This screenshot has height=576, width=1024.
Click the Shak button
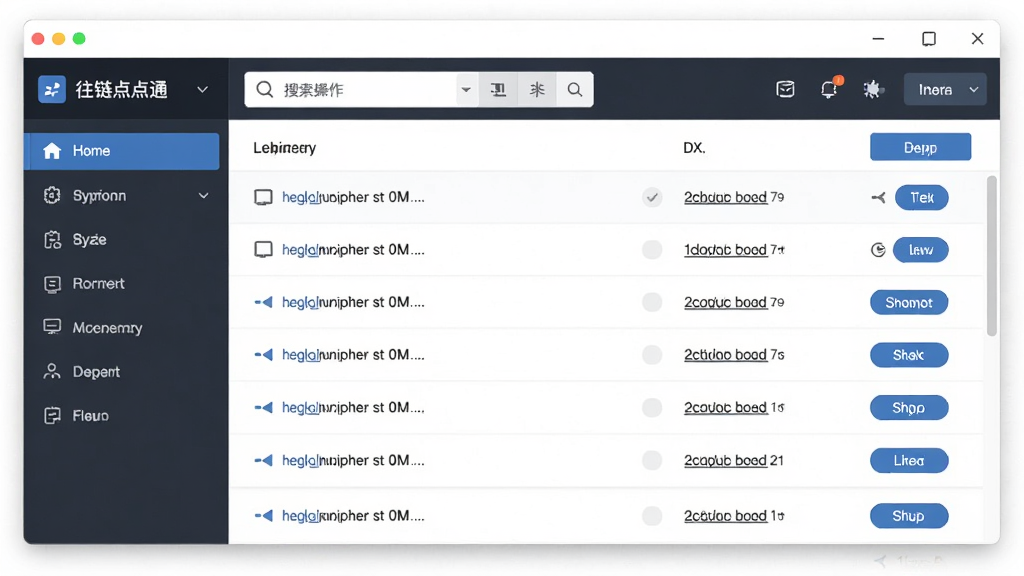pos(908,355)
